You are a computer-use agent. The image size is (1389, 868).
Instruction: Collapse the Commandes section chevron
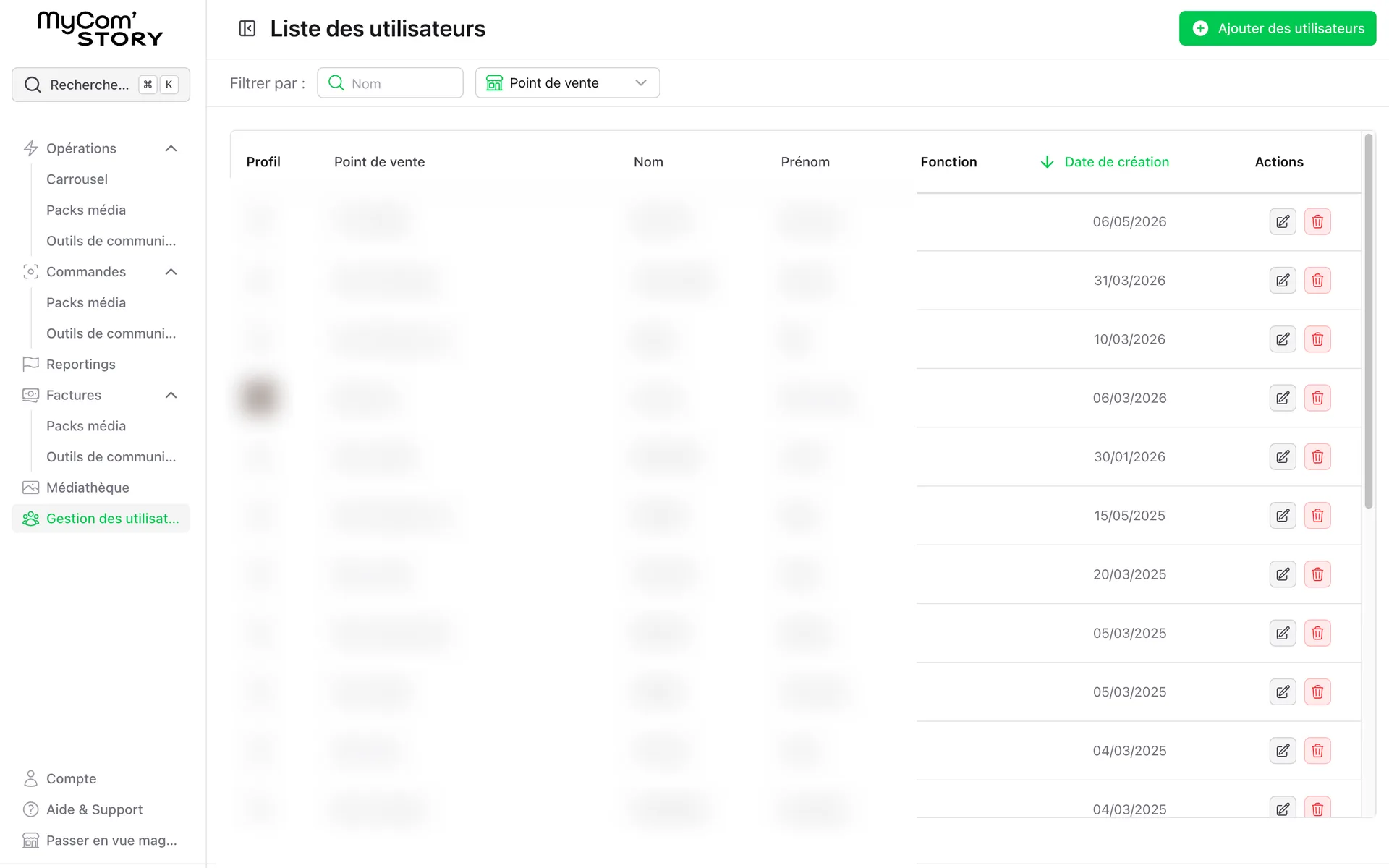171,272
